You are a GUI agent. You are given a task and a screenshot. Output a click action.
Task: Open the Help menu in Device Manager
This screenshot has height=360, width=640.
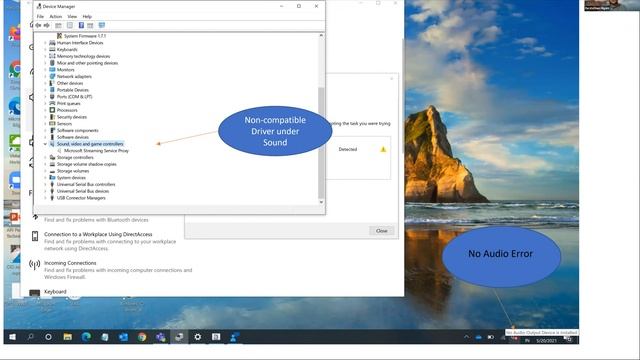(x=87, y=17)
